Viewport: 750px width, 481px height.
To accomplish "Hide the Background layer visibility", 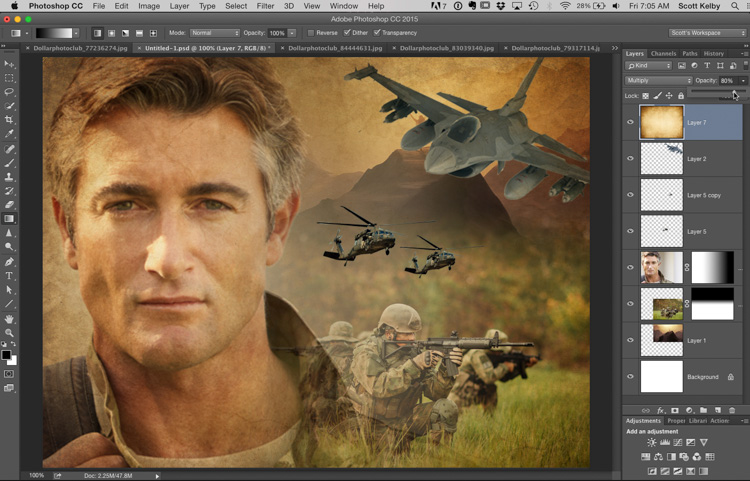I will tap(630, 376).
